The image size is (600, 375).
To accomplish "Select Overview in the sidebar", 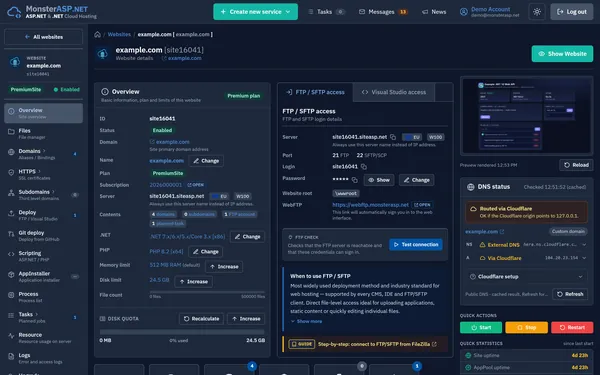I will pyautogui.click(x=43, y=113).
